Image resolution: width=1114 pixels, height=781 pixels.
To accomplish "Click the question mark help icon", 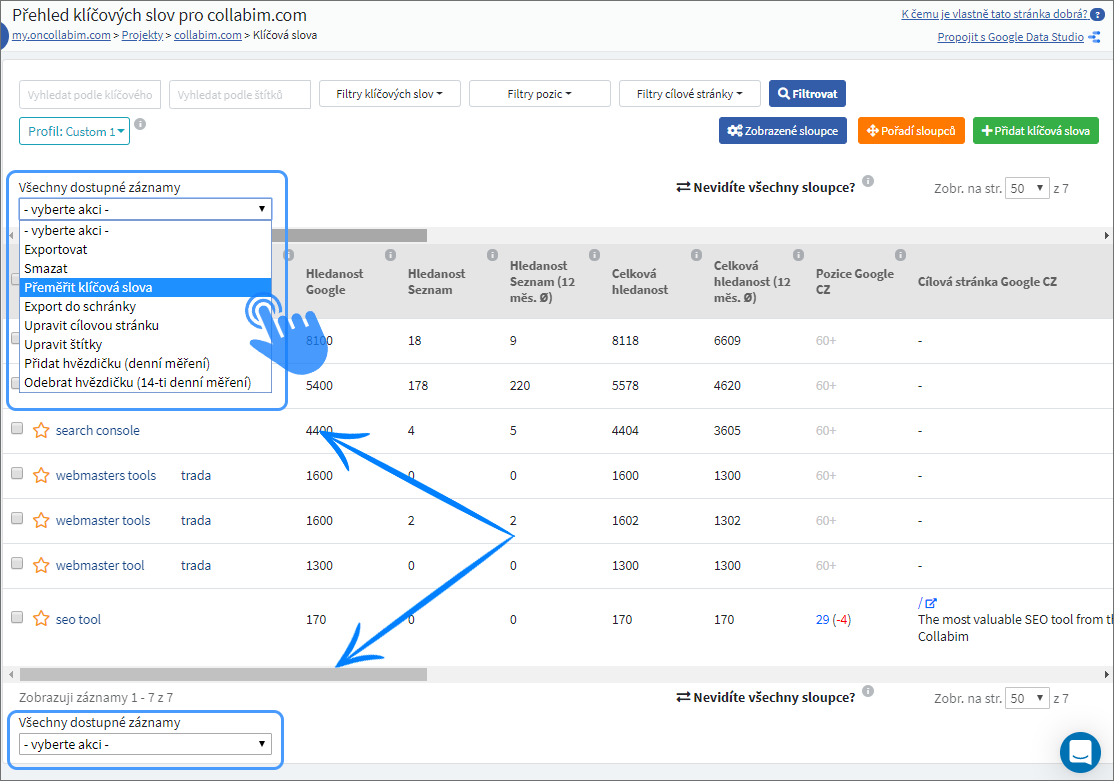I will click(1098, 15).
